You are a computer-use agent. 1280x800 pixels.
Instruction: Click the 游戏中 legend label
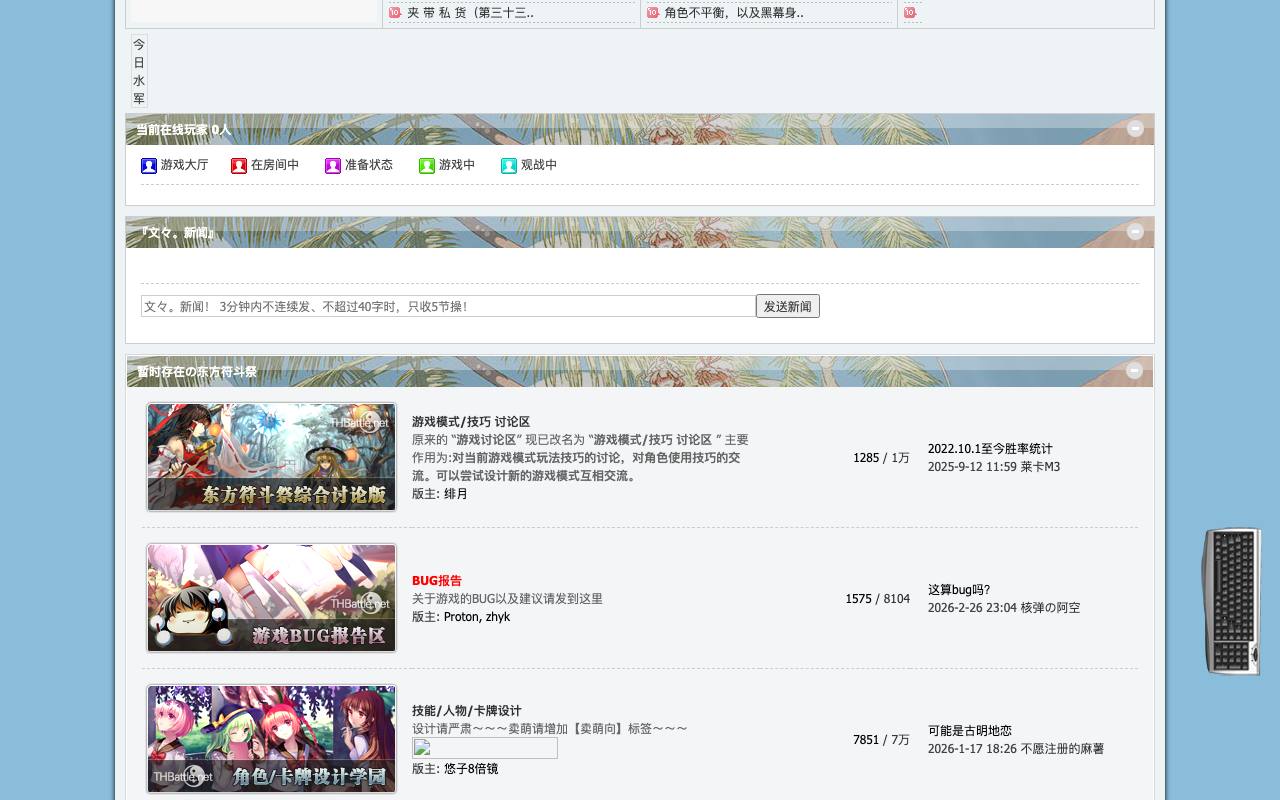click(x=457, y=165)
